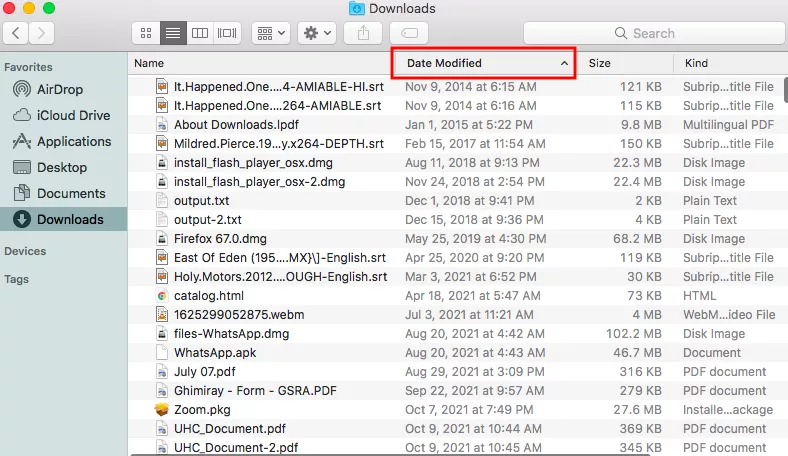Select About Downloads.lpdf file
The height and width of the screenshot is (456, 788).
[236, 125]
